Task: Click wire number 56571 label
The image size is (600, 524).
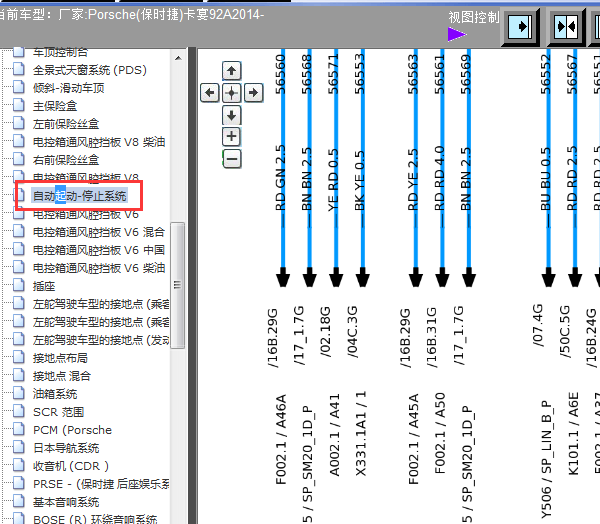Action: 334,74
